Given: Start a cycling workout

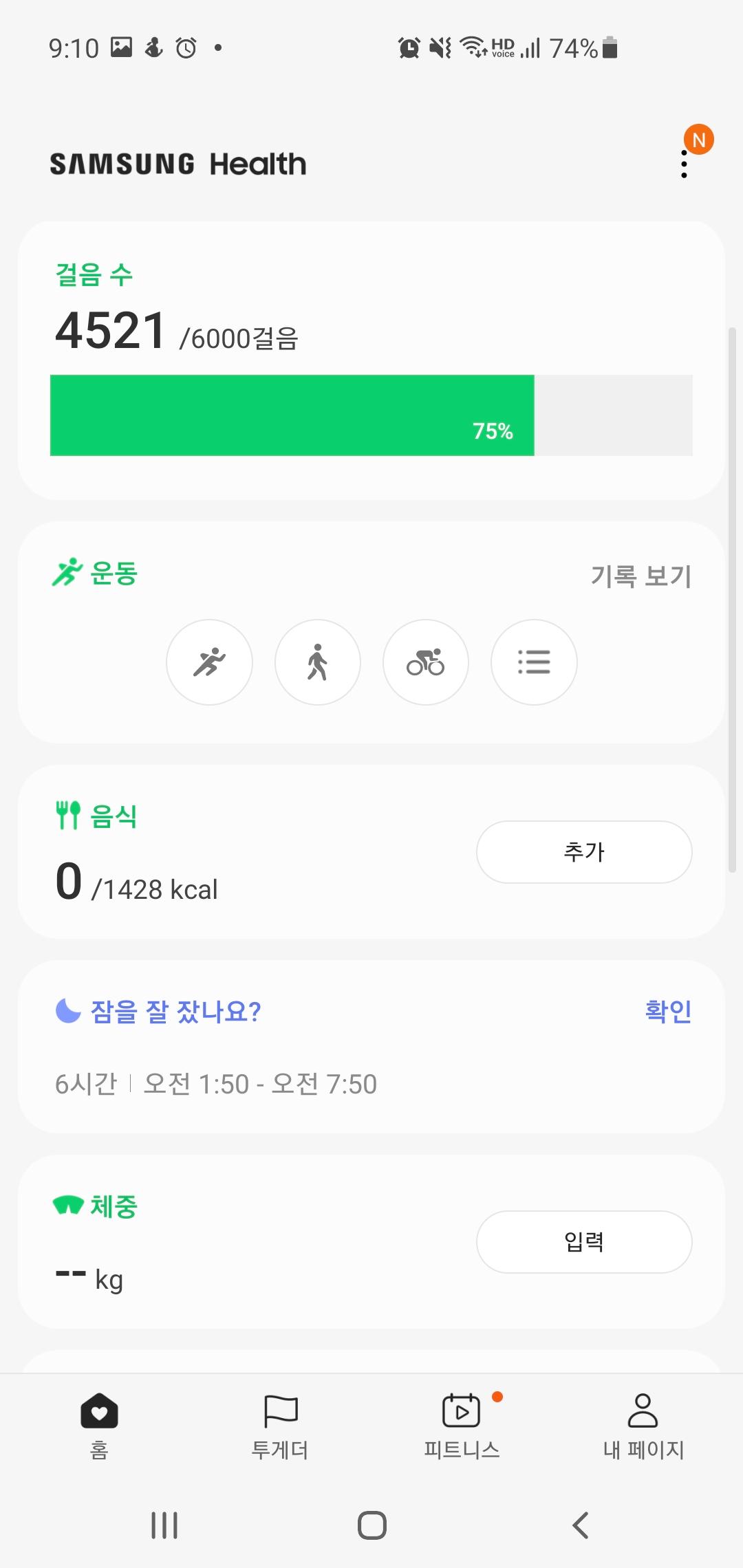Looking at the screenshot, I should click(x=425, y=662).
